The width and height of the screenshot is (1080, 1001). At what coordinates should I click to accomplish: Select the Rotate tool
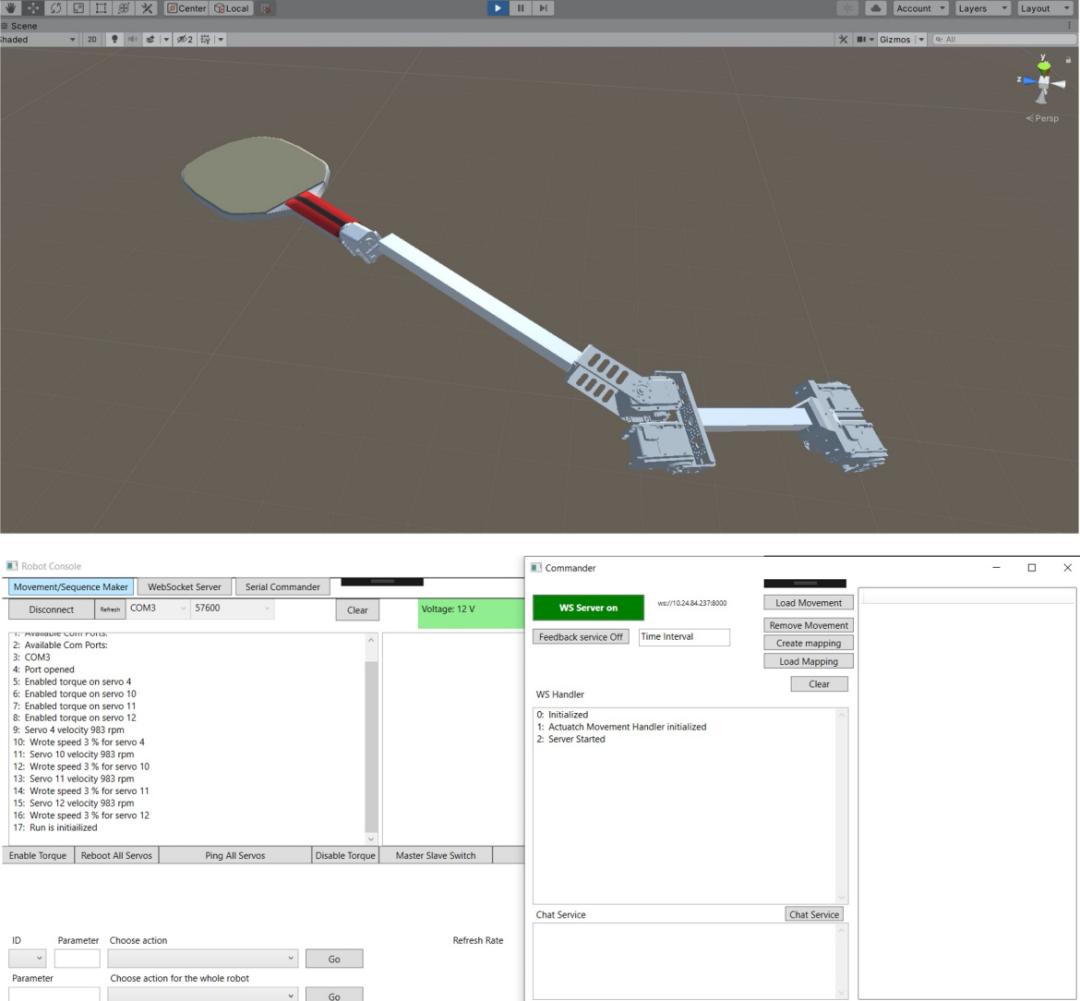pos(56,8)
